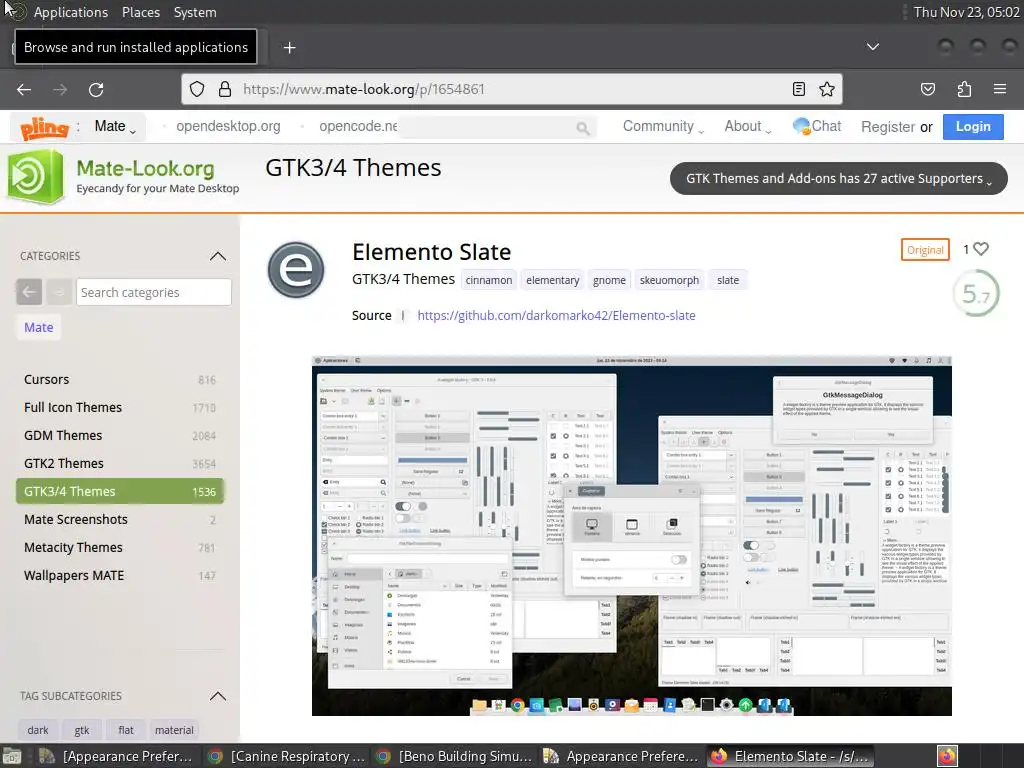Image resolution: width=1024 pixels, height=768 pixels.
Task: Click the Register link
Action: click(888, 127)
